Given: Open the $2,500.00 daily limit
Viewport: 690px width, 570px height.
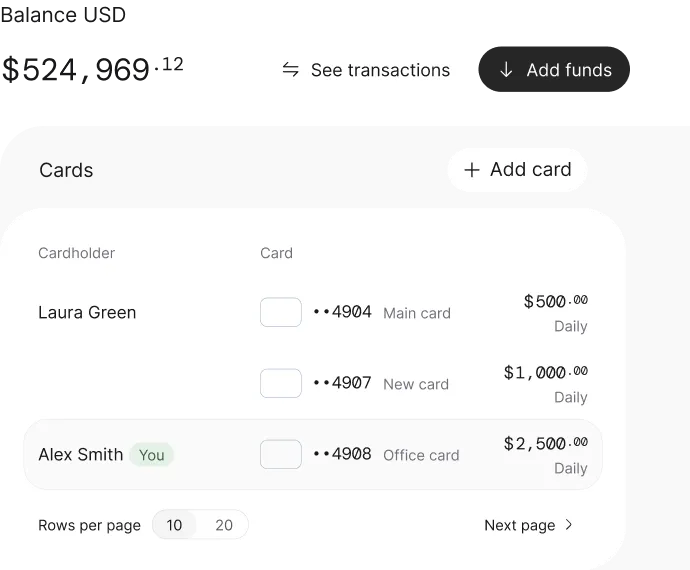Looking at the screenshot, I should click(x=546, y=454).
